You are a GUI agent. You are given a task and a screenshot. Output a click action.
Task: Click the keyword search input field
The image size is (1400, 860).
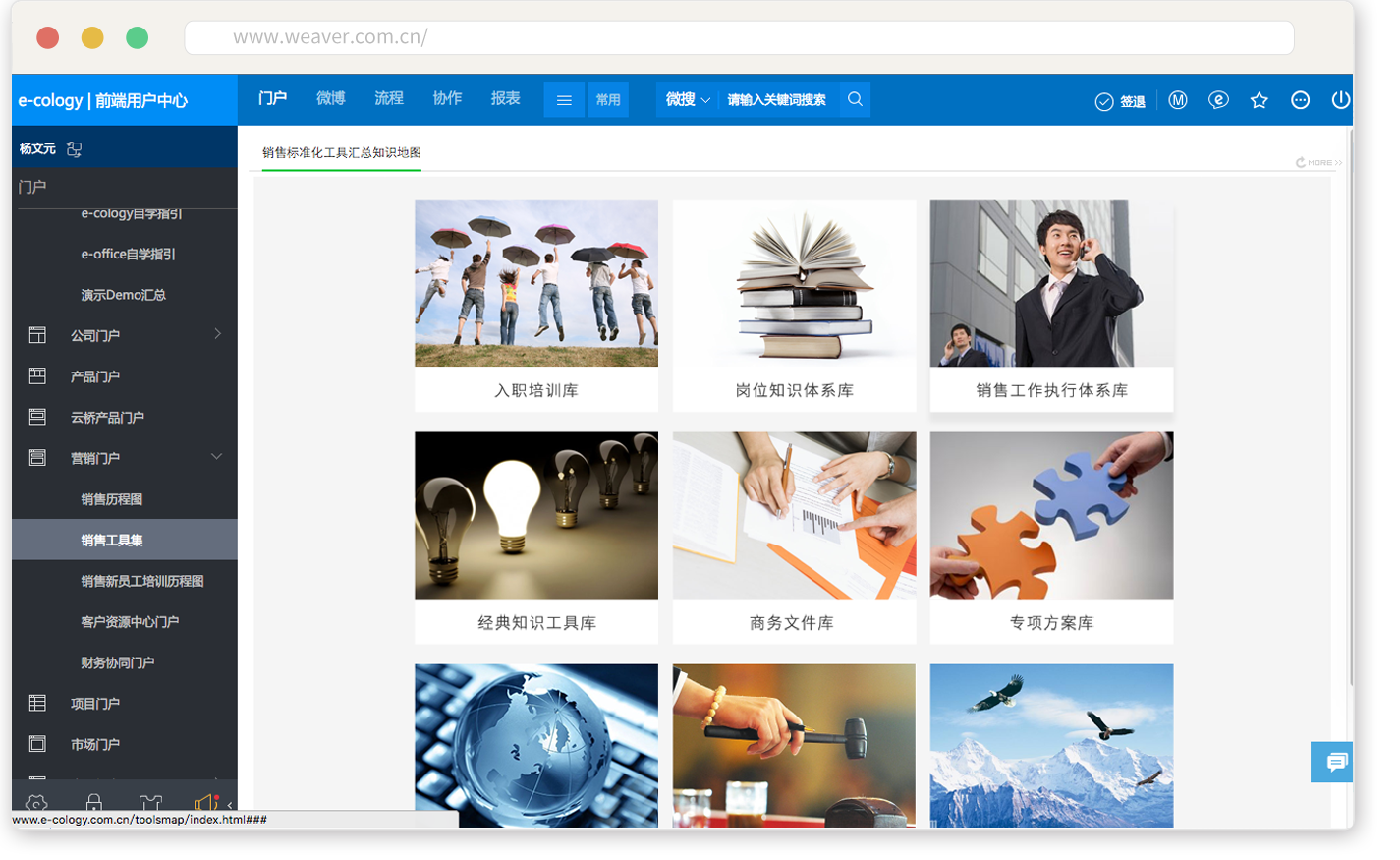[x=776, y=100]
